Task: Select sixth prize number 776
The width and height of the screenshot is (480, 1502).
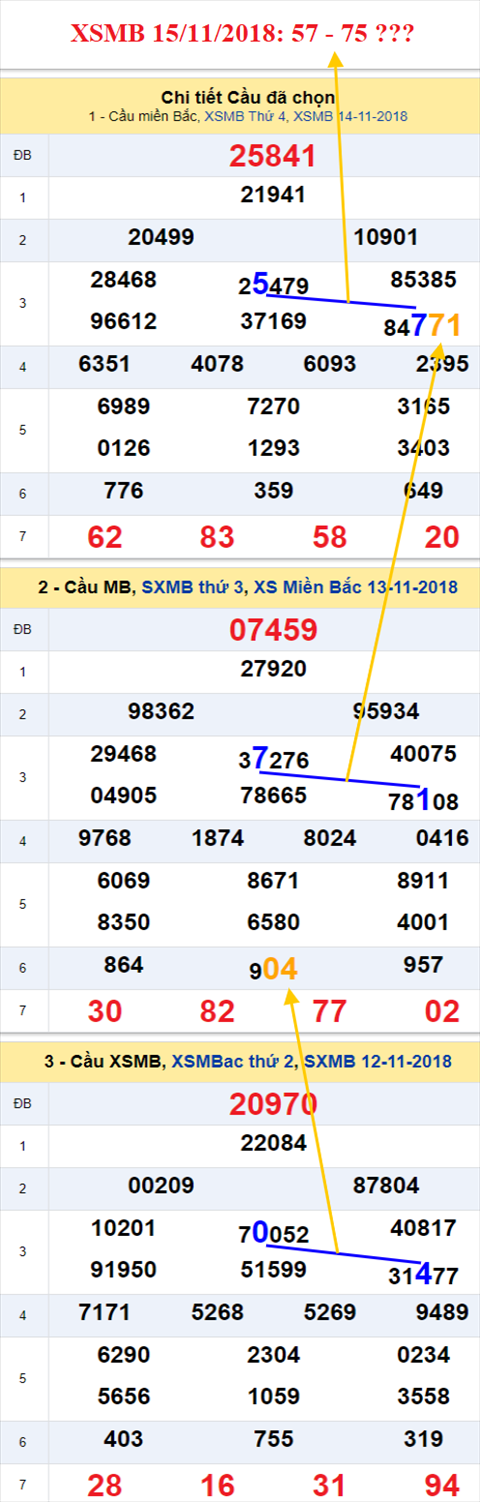Action: pos(123,491)
